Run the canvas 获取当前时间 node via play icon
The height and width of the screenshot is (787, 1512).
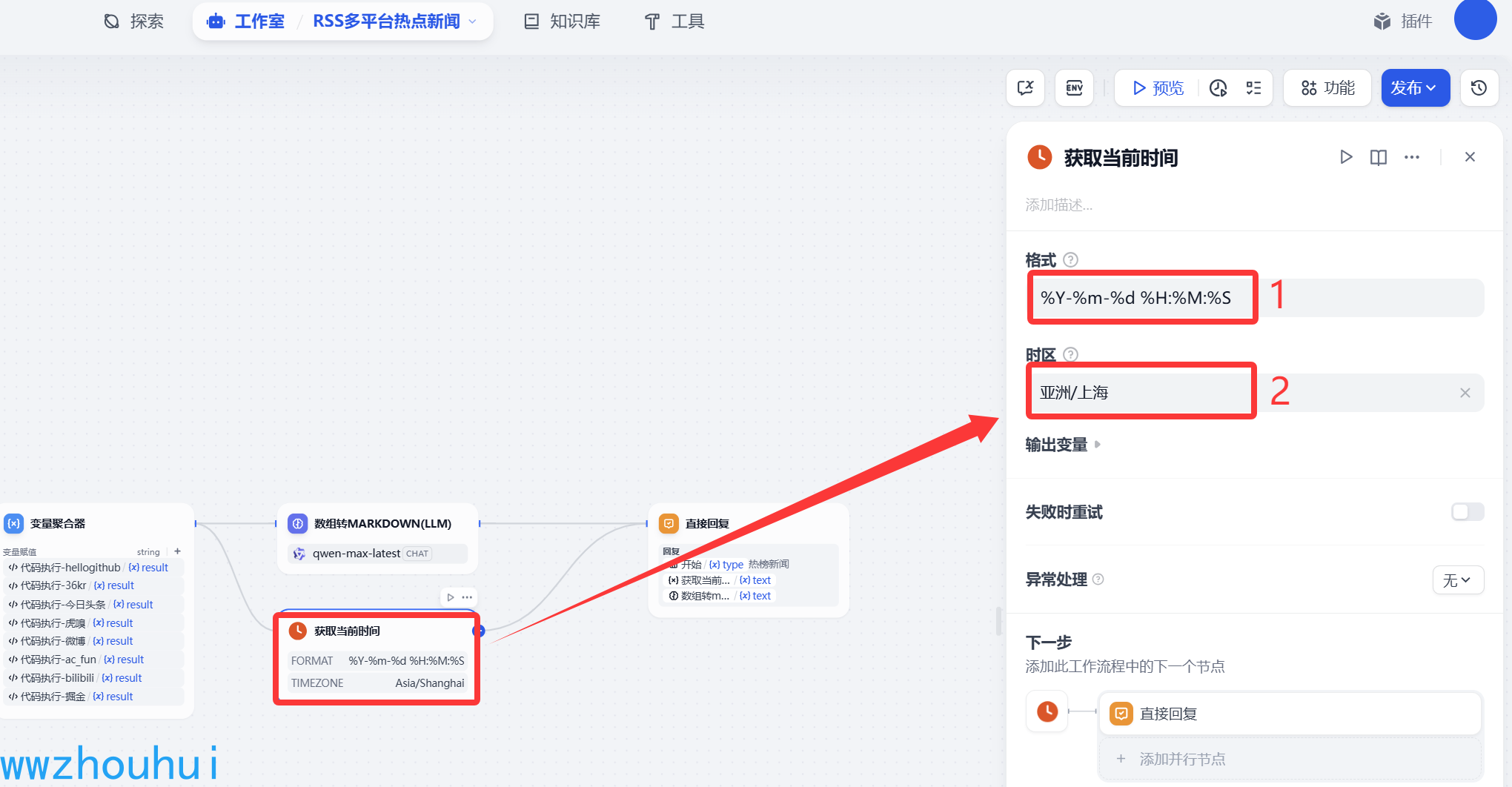[x=451, y=597]
